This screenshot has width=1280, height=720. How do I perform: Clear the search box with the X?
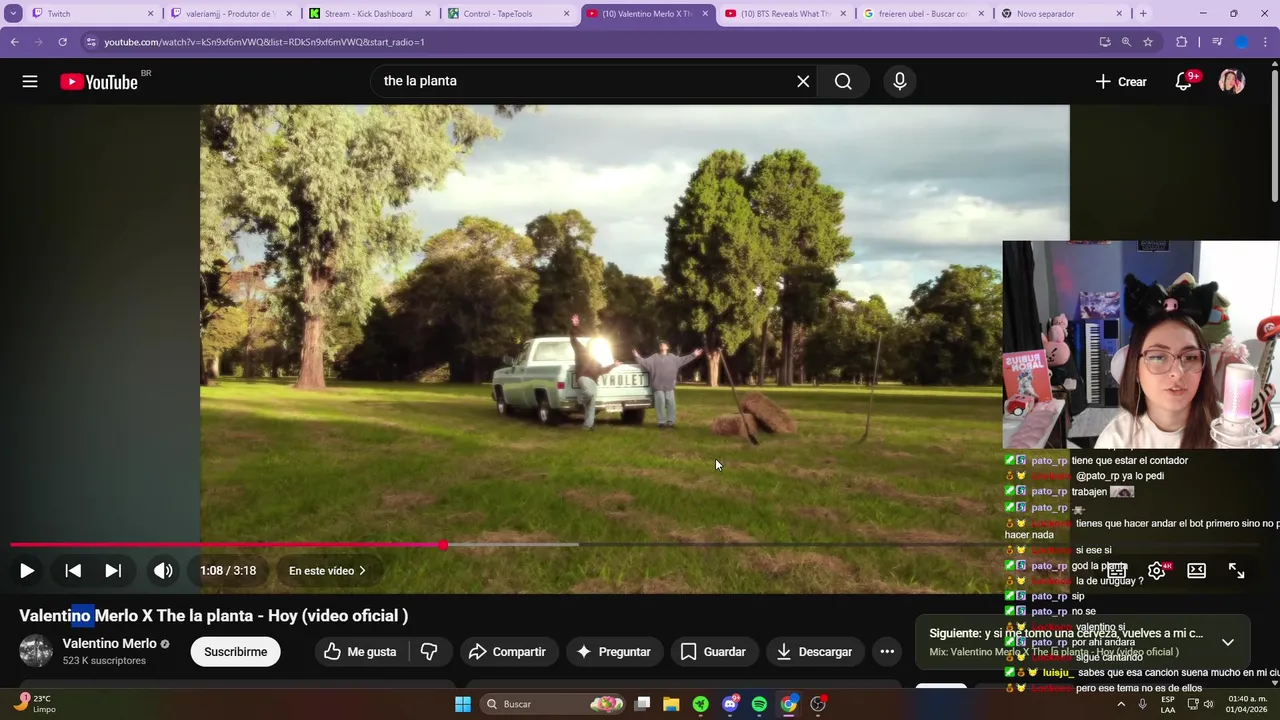tap(803, 82)
